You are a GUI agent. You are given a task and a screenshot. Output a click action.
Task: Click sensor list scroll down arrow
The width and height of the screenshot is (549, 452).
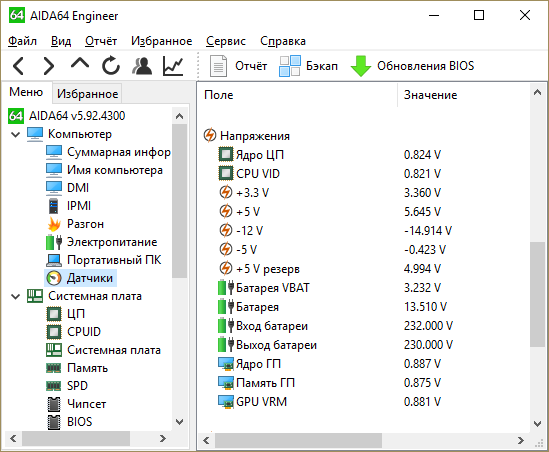tap(538, 423)
